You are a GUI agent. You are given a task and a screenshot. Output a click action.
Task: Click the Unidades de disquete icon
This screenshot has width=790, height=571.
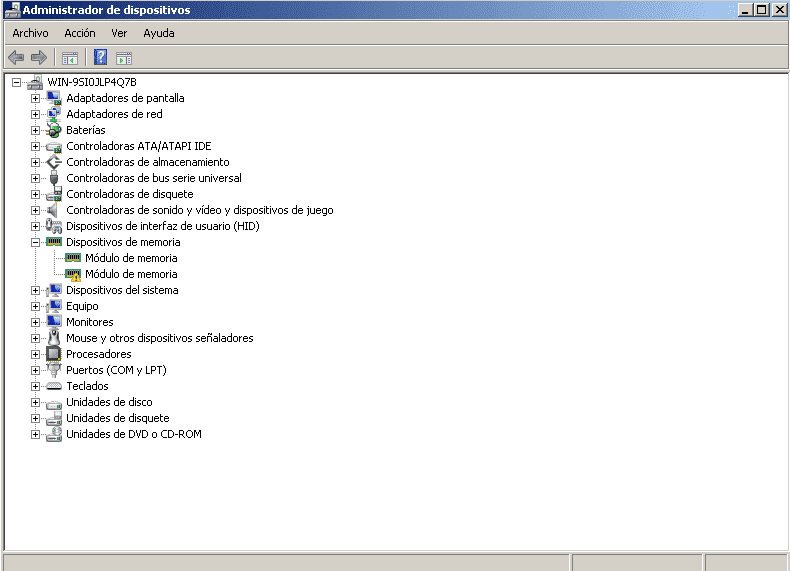click(x=54, y=418)
